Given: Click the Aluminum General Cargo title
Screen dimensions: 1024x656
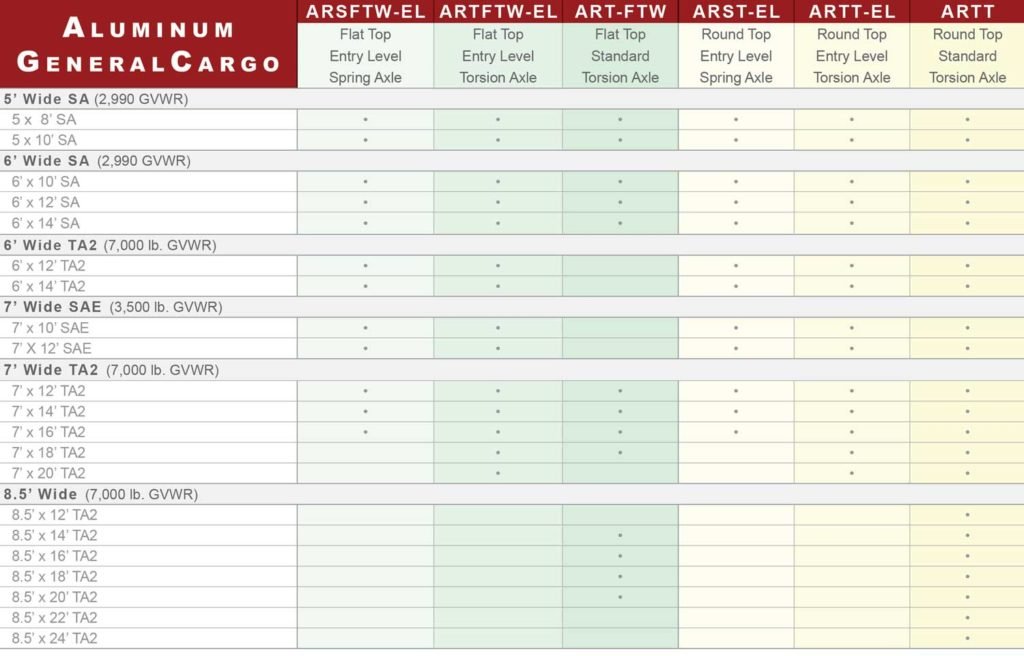Looking at the screenshot, I should coord(148,45).
